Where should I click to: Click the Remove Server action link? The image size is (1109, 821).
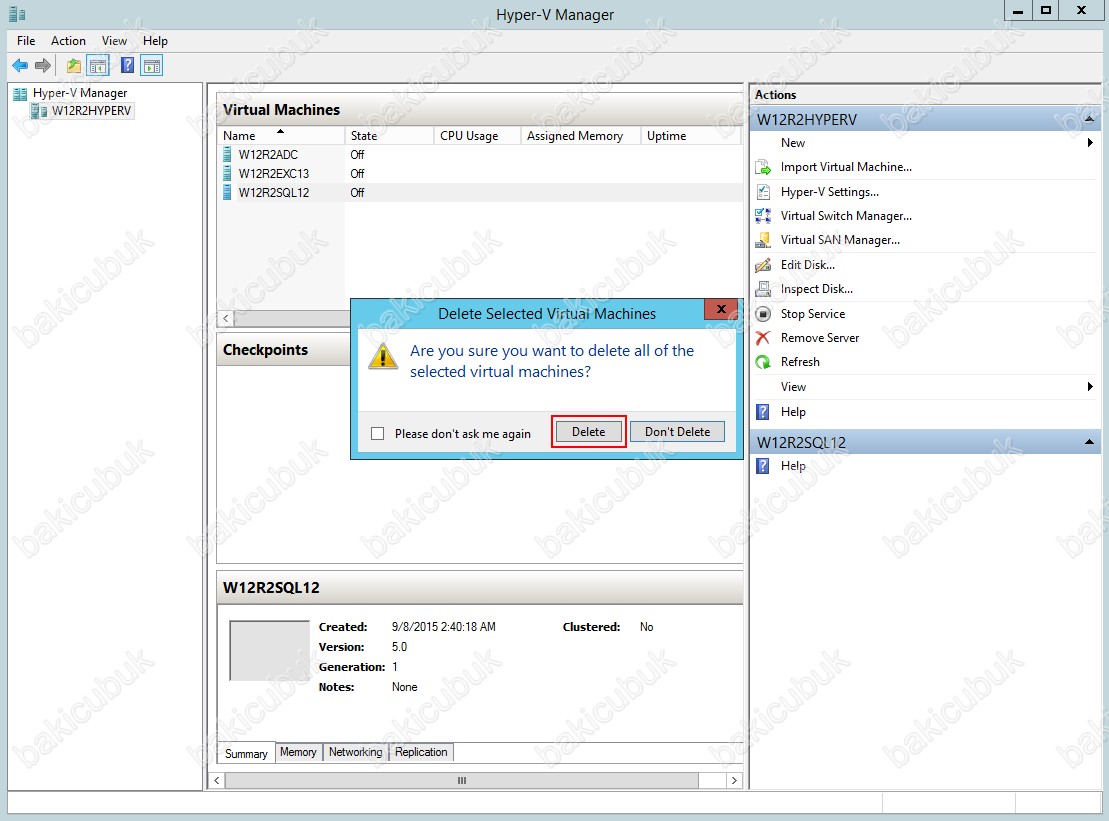tap(820, 338)
